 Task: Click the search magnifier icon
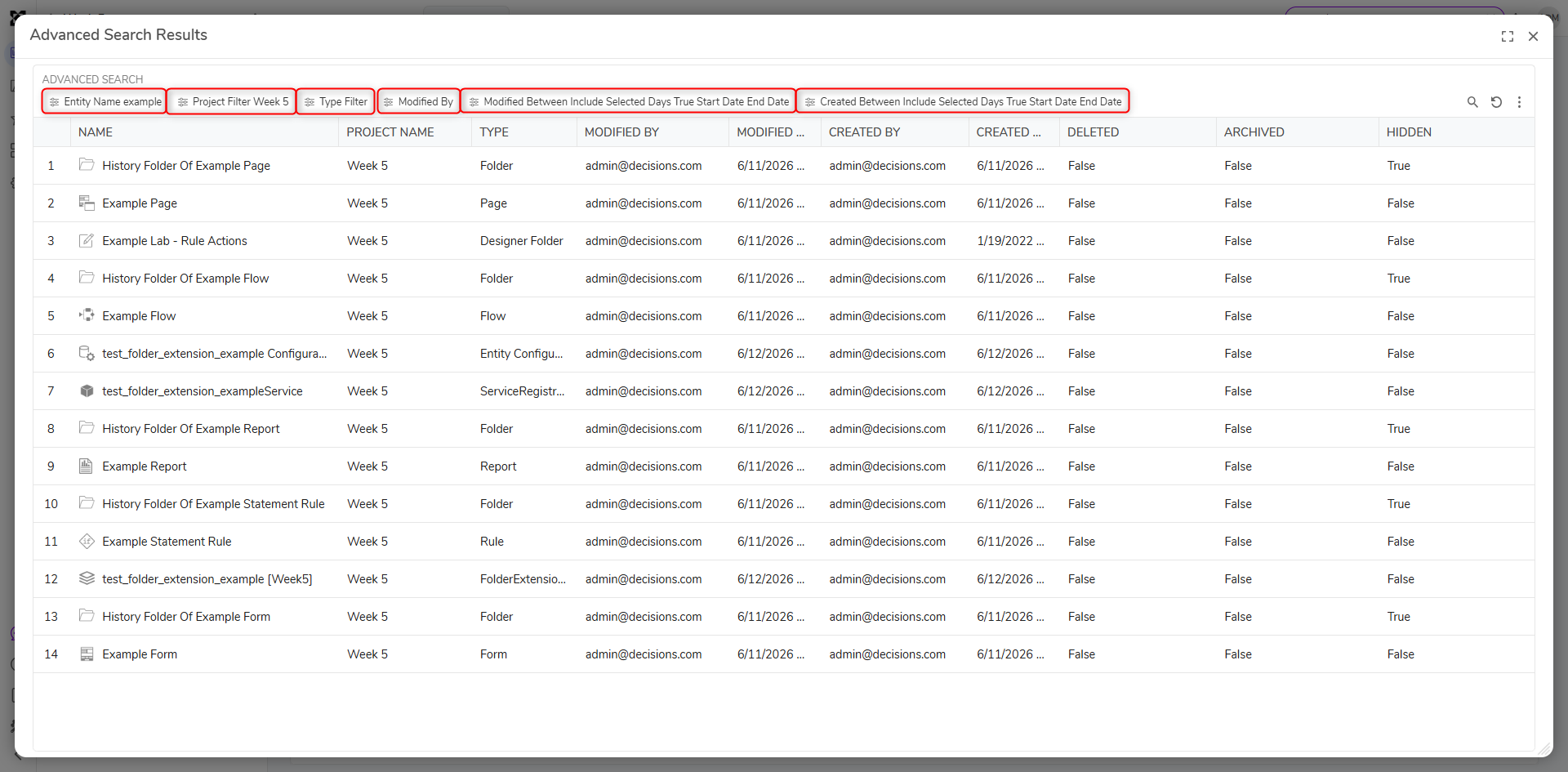point(1472,102)
